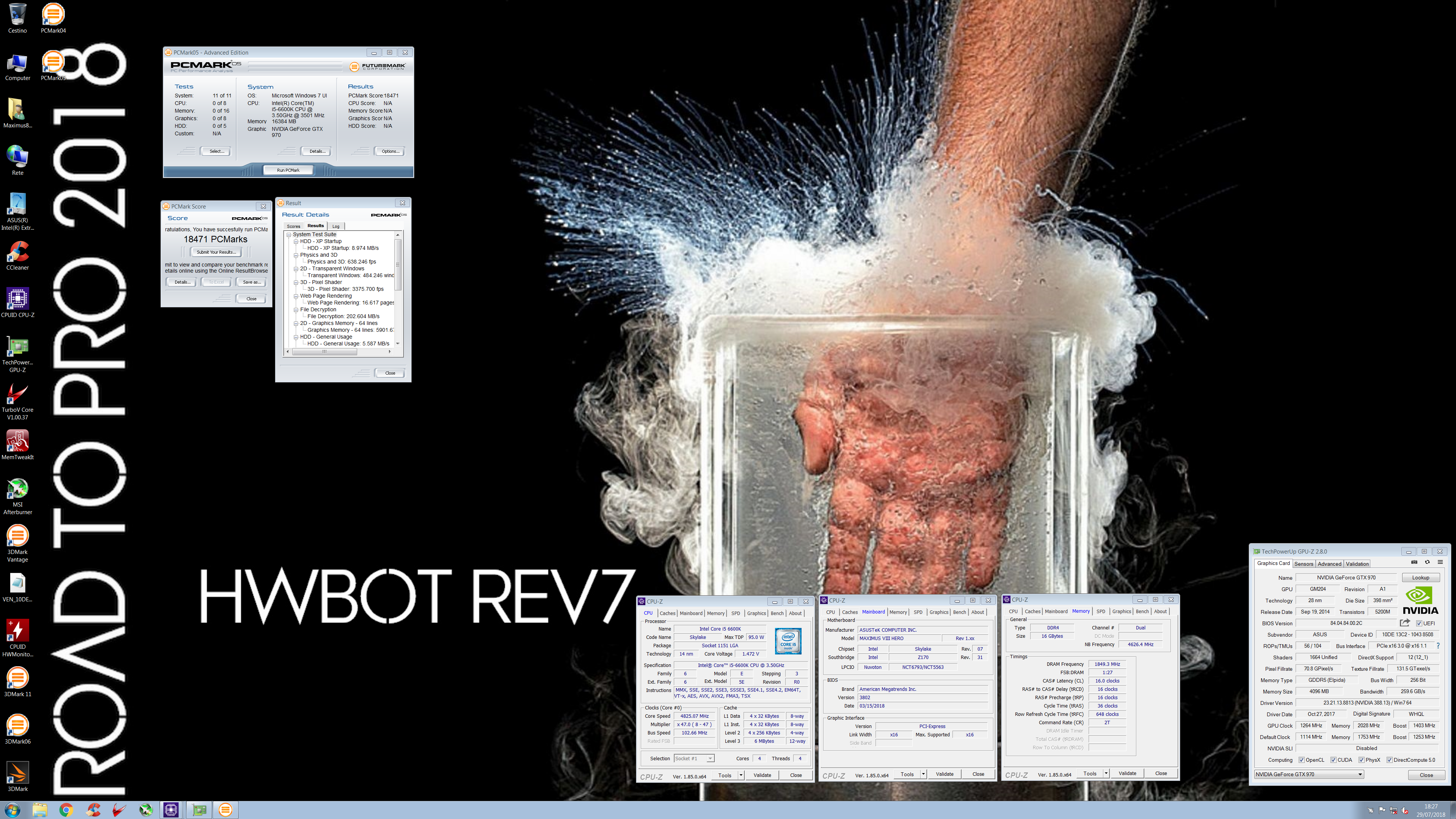The image size is (1456, 819).
Task: Click the Details... button under System
Action: pos(317,152)
